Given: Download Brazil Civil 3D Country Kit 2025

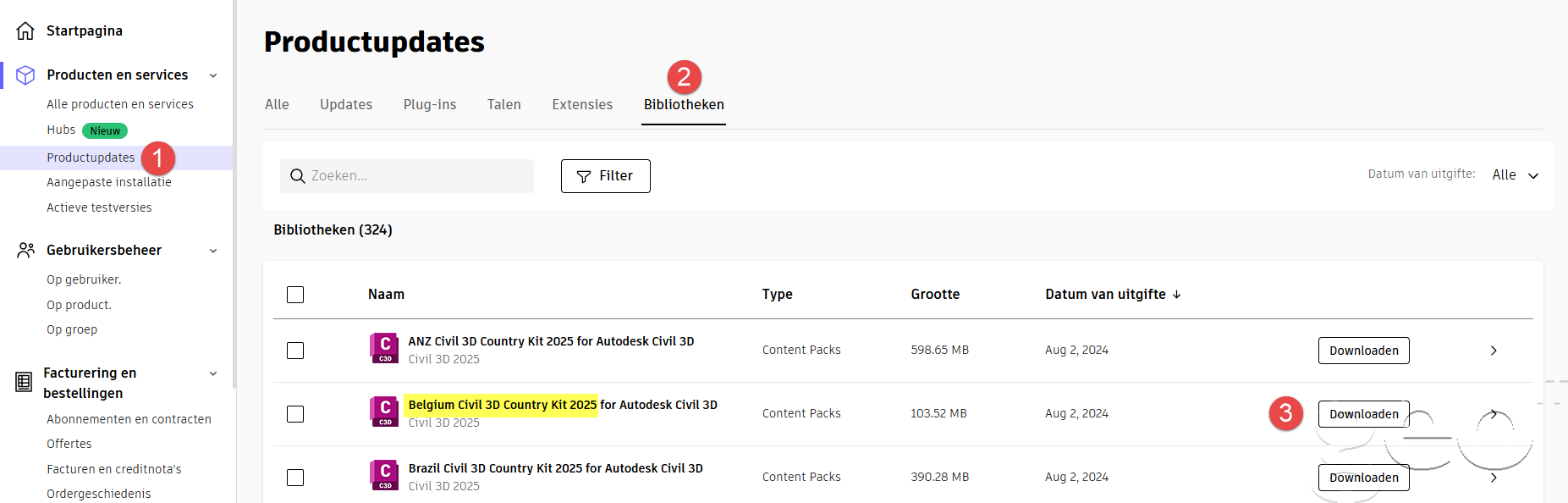Looking at the screenshot, I should point(1364,478).
